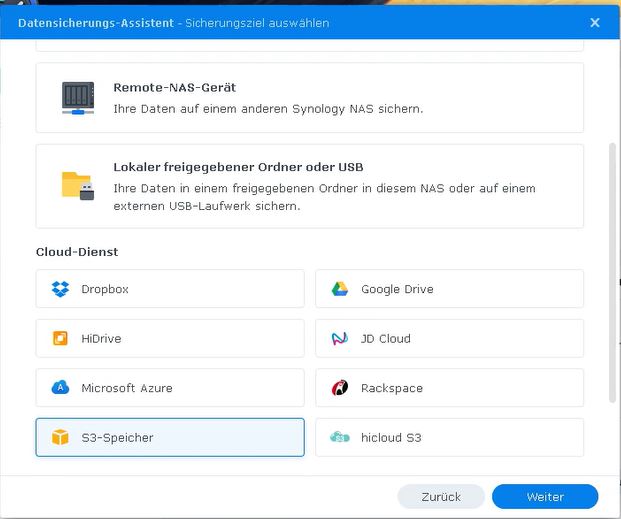621x519 pixels.
Task: Click the 'externen USB-Laufwerk sichern.' description line
Action: [207, 206]
